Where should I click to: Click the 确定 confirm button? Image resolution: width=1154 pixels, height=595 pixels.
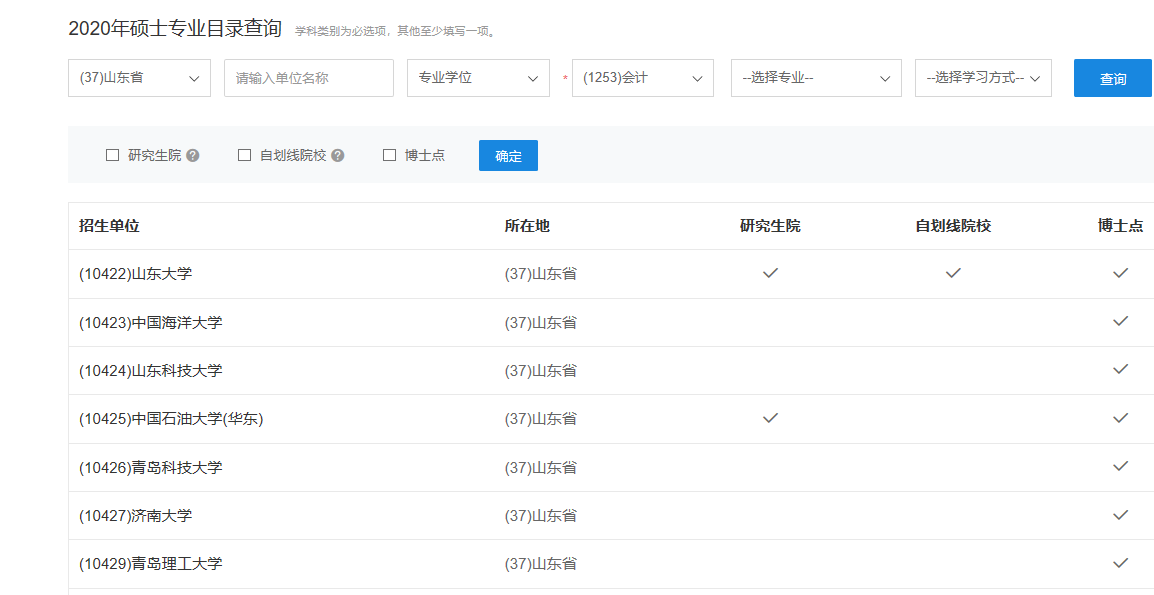(x=509, y=155)
